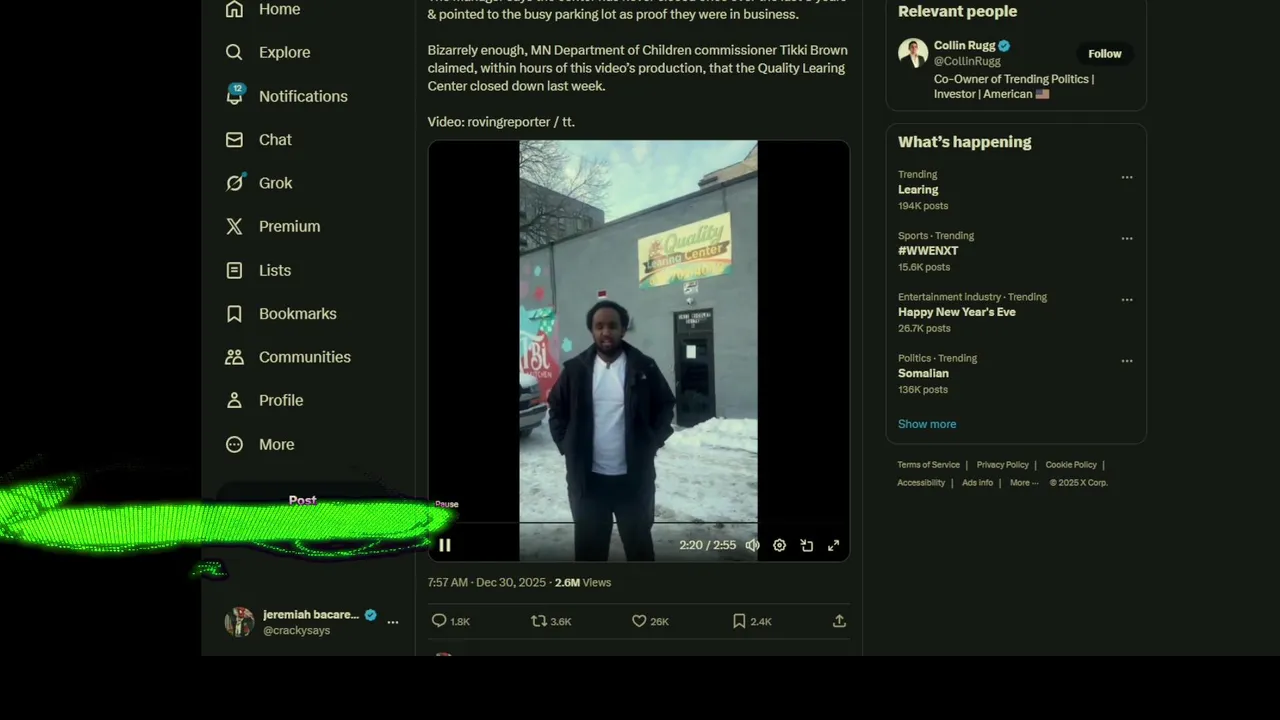Switch the video to fullscreen
The image size is (1280, 720).
click(x=833, y=545)
